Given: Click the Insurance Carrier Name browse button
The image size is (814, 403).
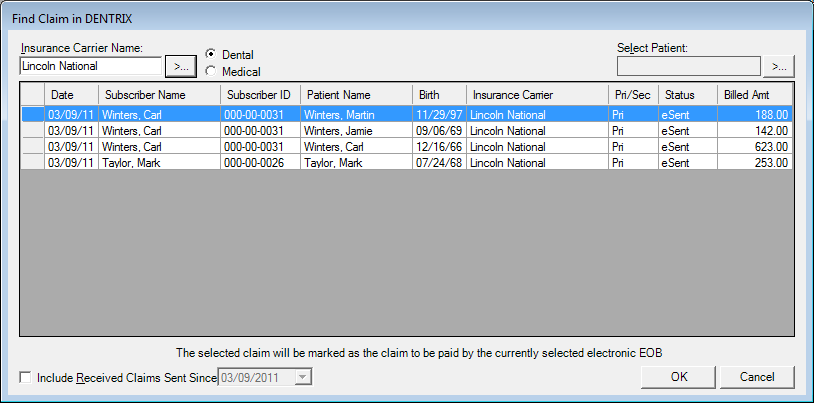Looking at the screenshot, I should [180, 67].
